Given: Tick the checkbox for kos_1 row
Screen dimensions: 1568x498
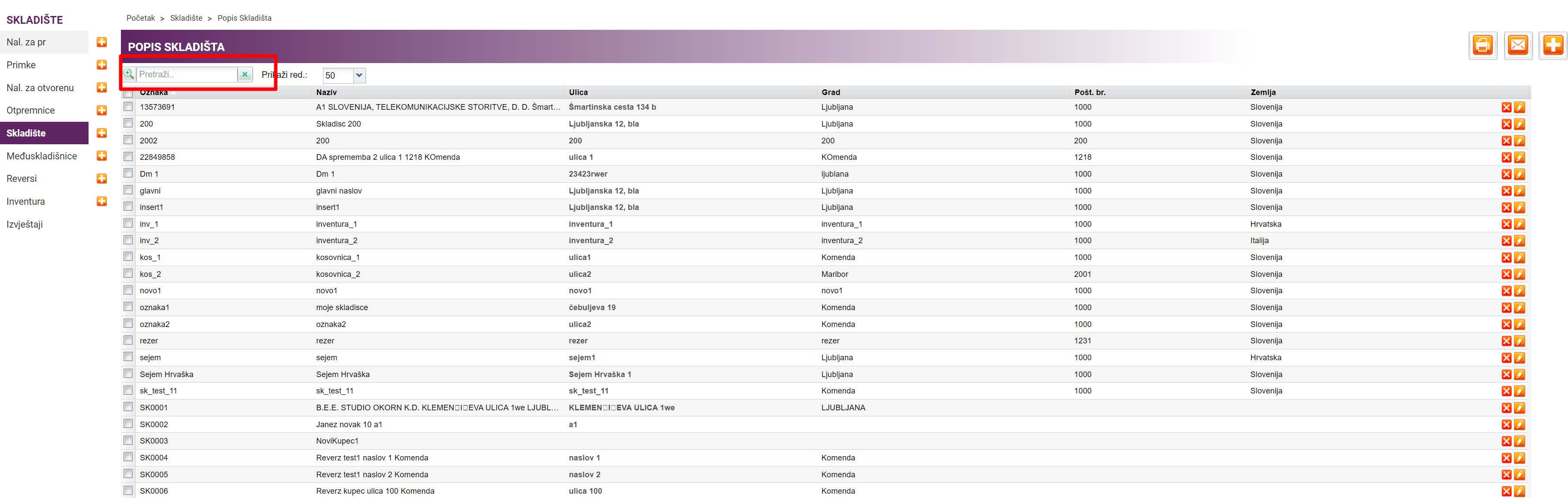Looking at the screenshot, I should (128, 257).
